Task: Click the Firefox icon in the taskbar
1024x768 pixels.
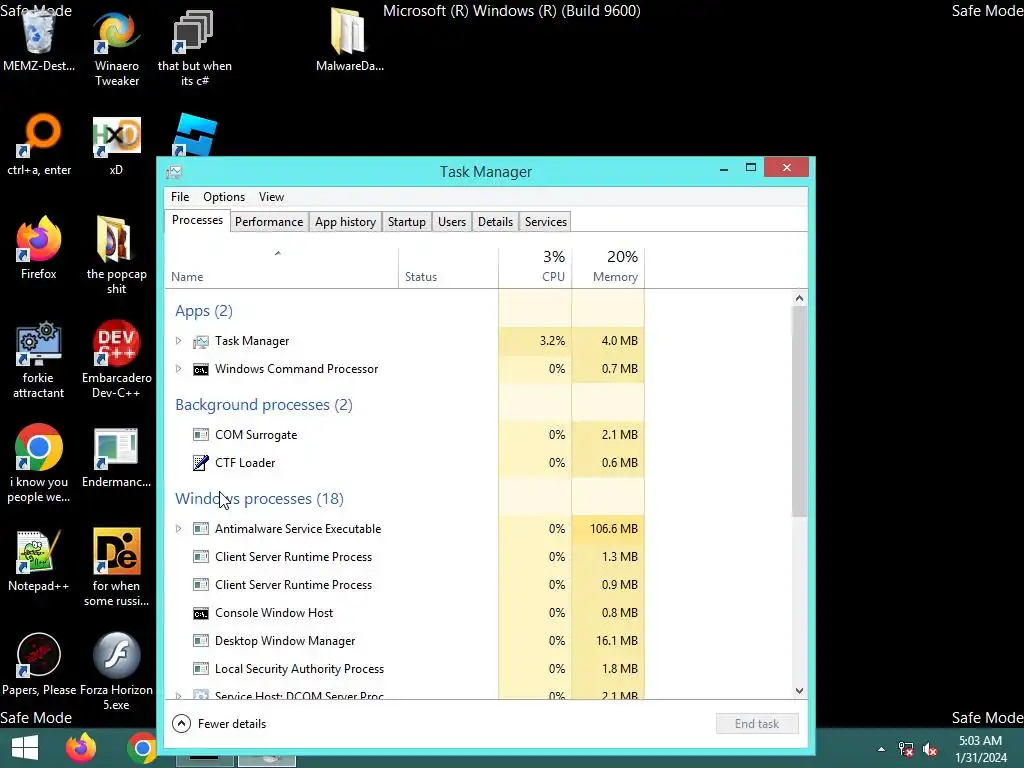Action: (x=81, y=748)
